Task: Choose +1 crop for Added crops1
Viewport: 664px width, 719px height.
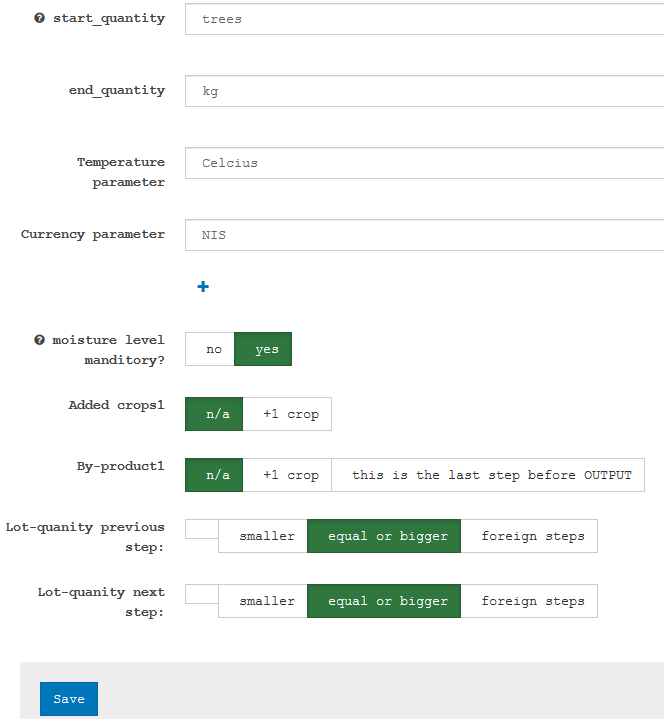Action: pyautogui.click(x=287, y=414)
